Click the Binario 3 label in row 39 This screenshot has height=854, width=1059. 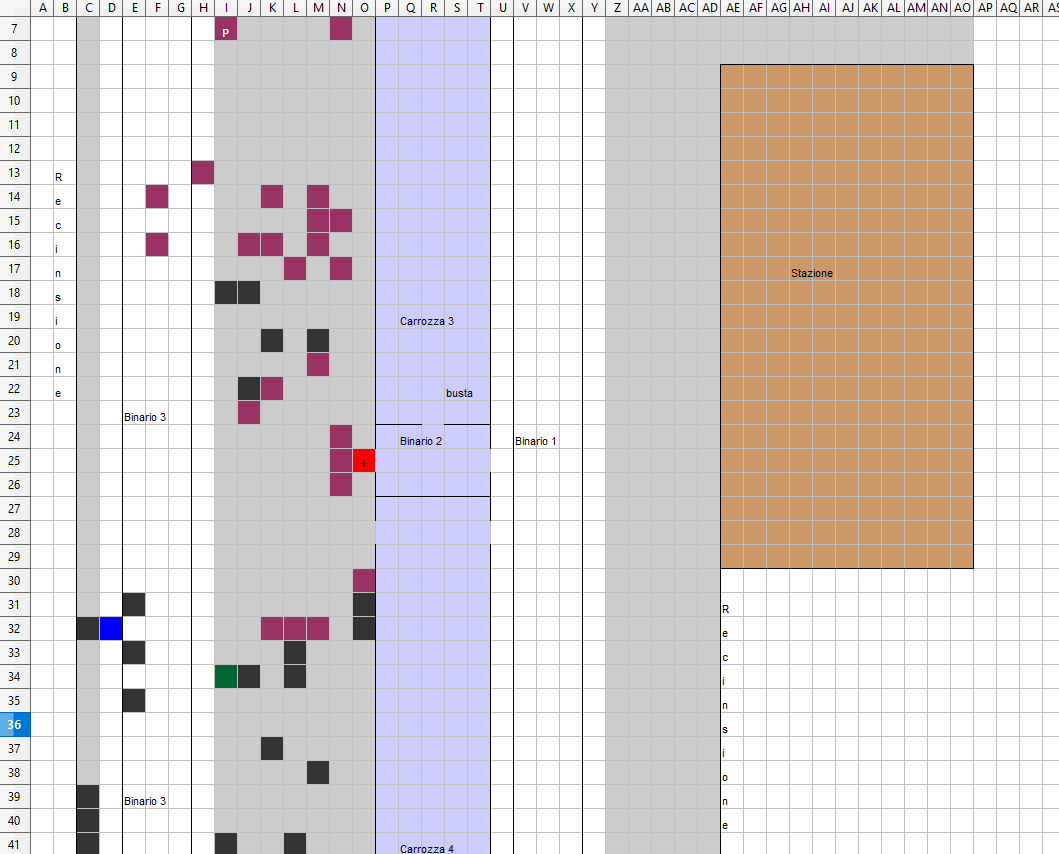145,801
